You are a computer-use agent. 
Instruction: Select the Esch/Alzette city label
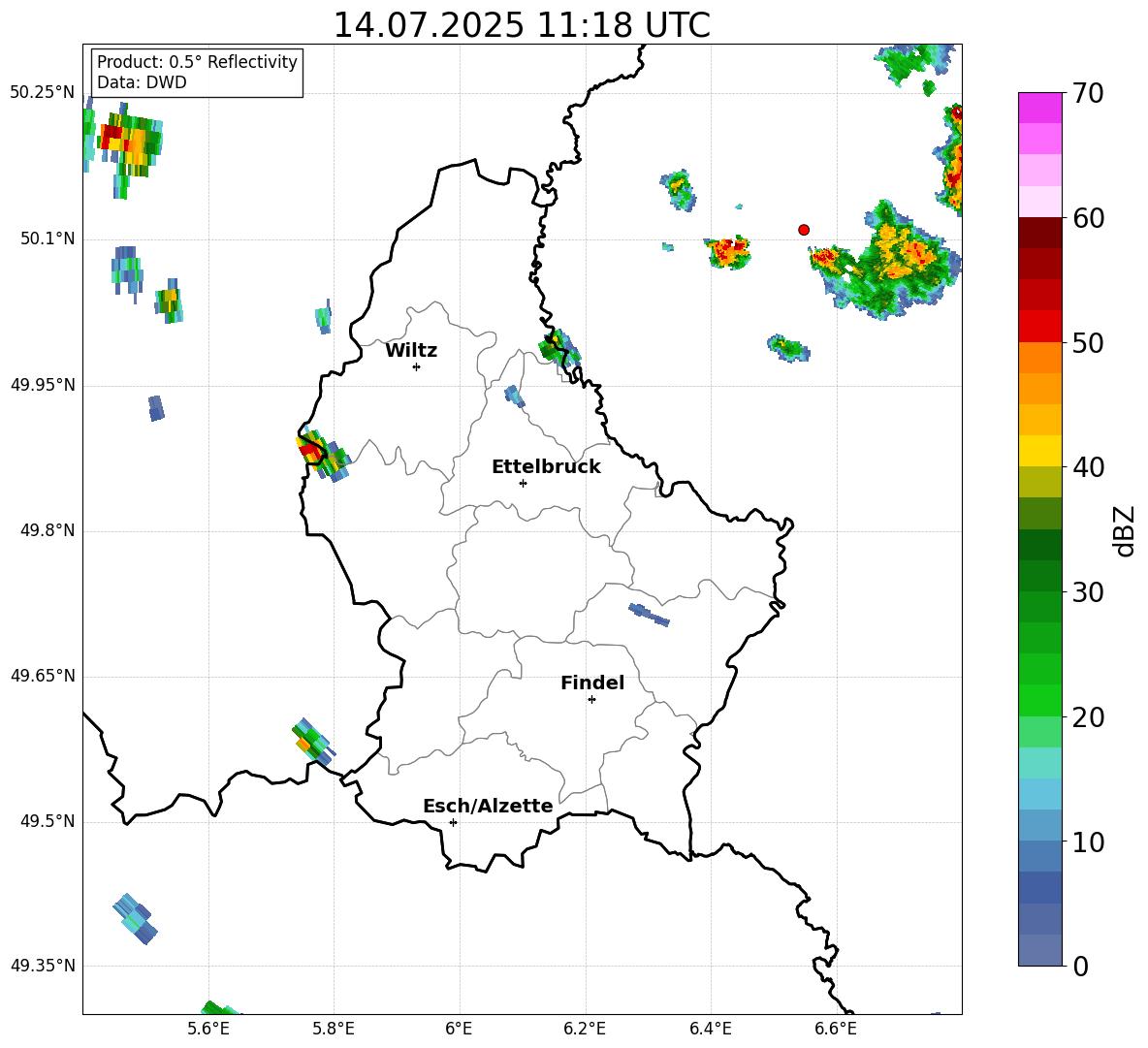tap(488, 806)
